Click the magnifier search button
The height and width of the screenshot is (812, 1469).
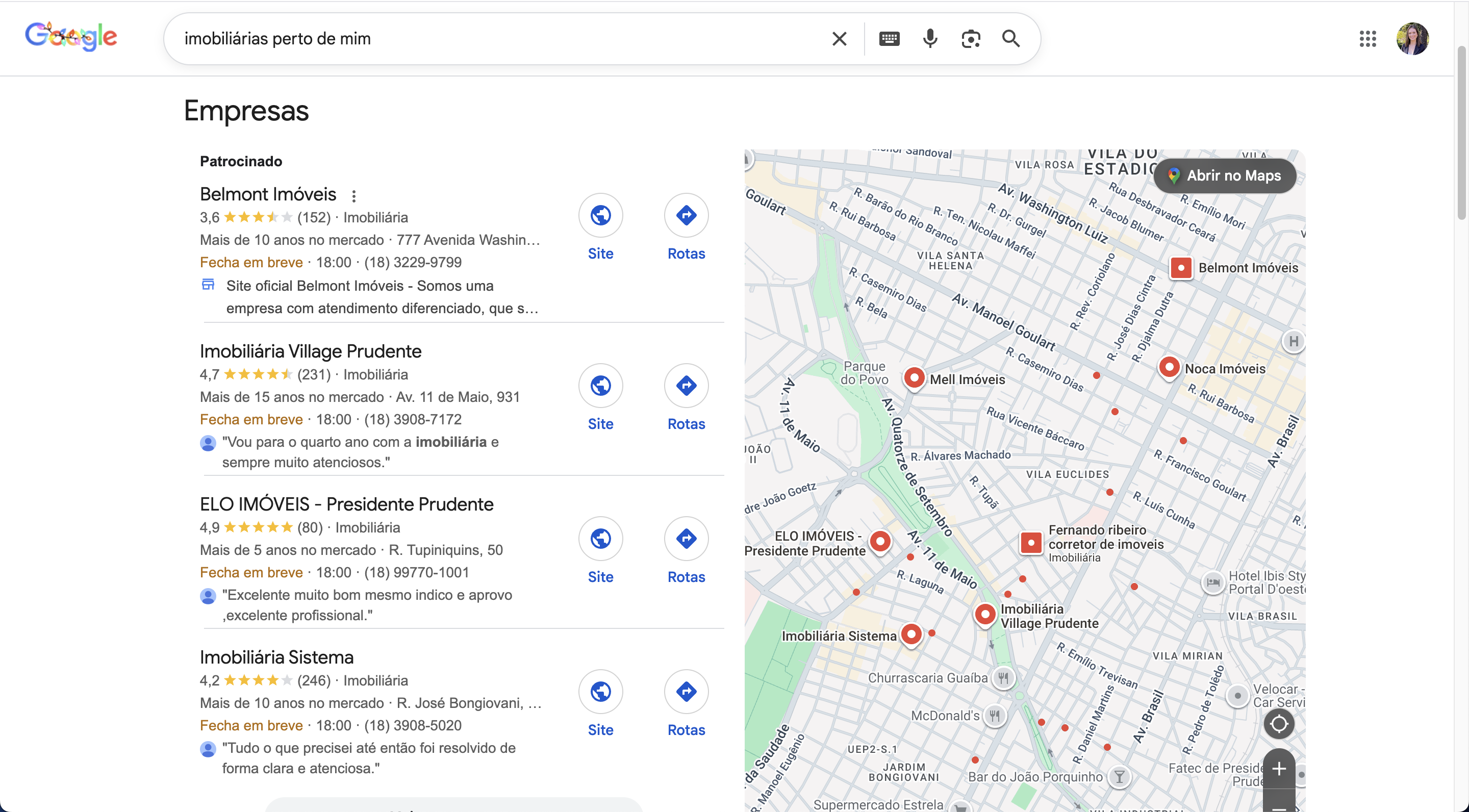1010,39
